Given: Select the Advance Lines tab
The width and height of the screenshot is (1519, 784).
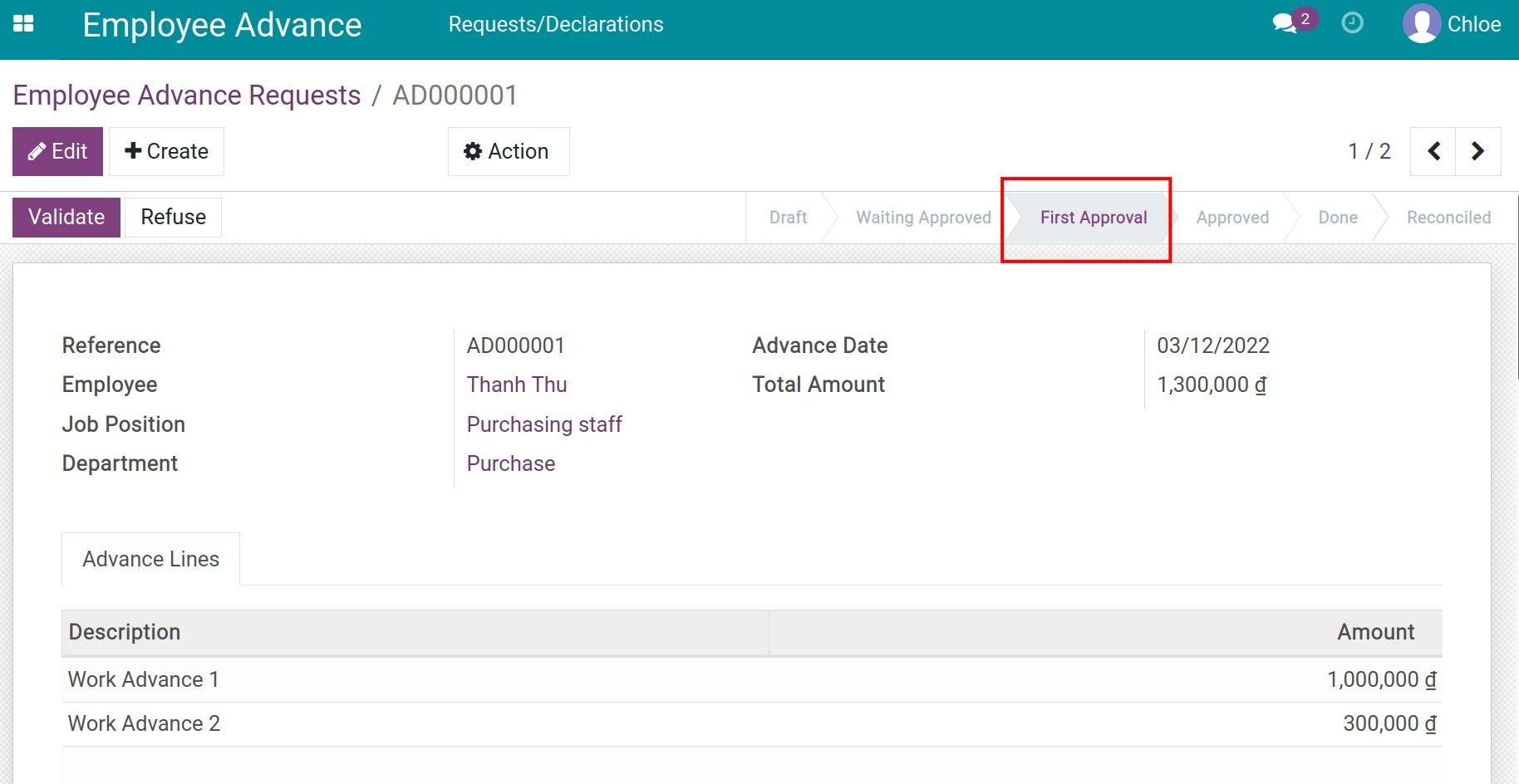Looking at the screenshot, I should click(x=150, y=559).
